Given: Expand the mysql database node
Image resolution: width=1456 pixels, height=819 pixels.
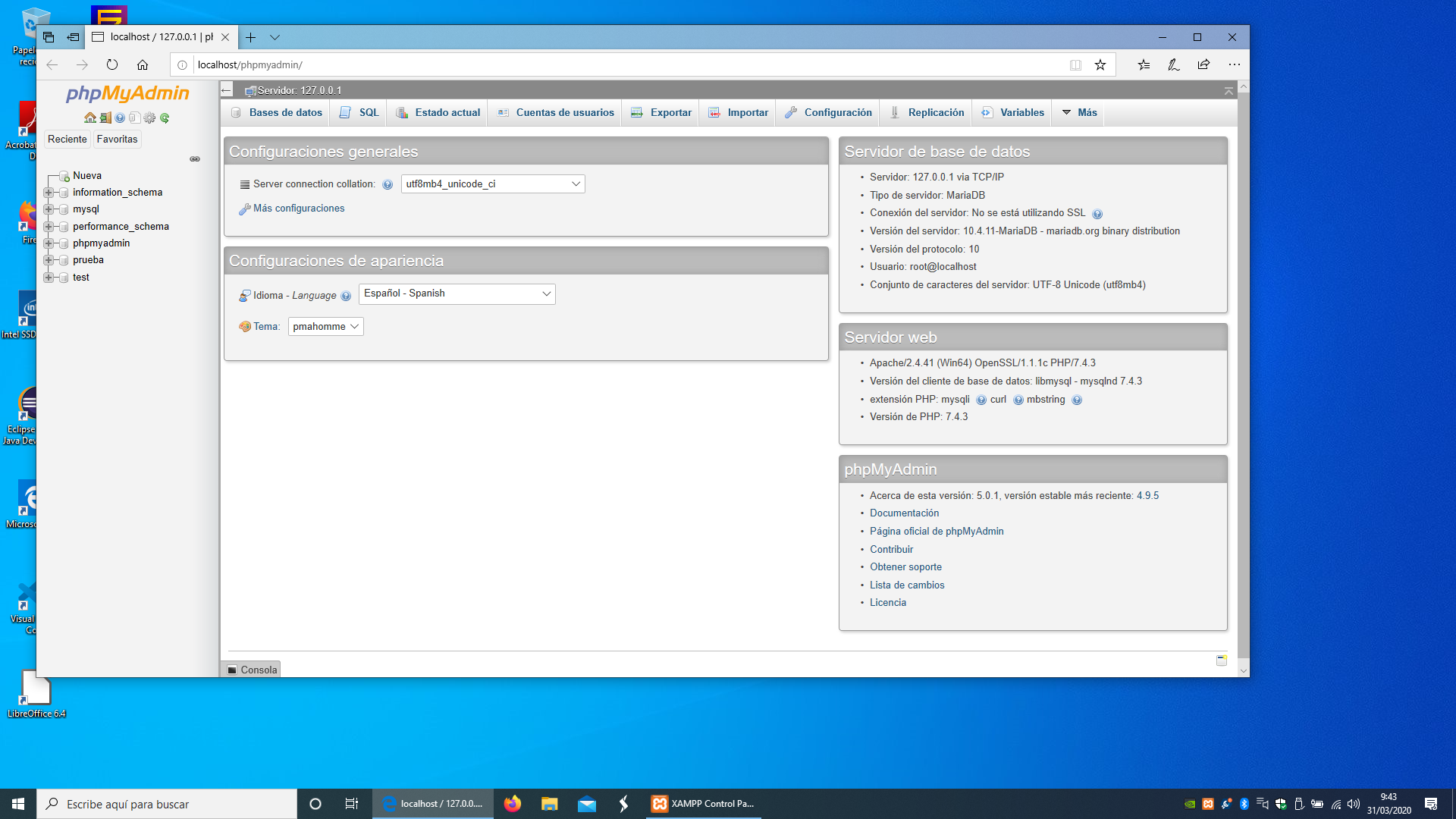Looking at the screenshot, I should (49, 209).
